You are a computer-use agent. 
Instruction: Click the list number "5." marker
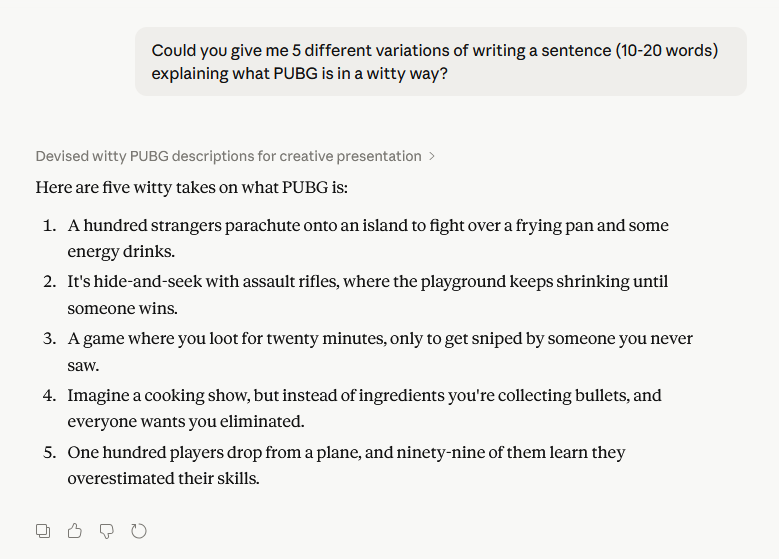[49, 453]
